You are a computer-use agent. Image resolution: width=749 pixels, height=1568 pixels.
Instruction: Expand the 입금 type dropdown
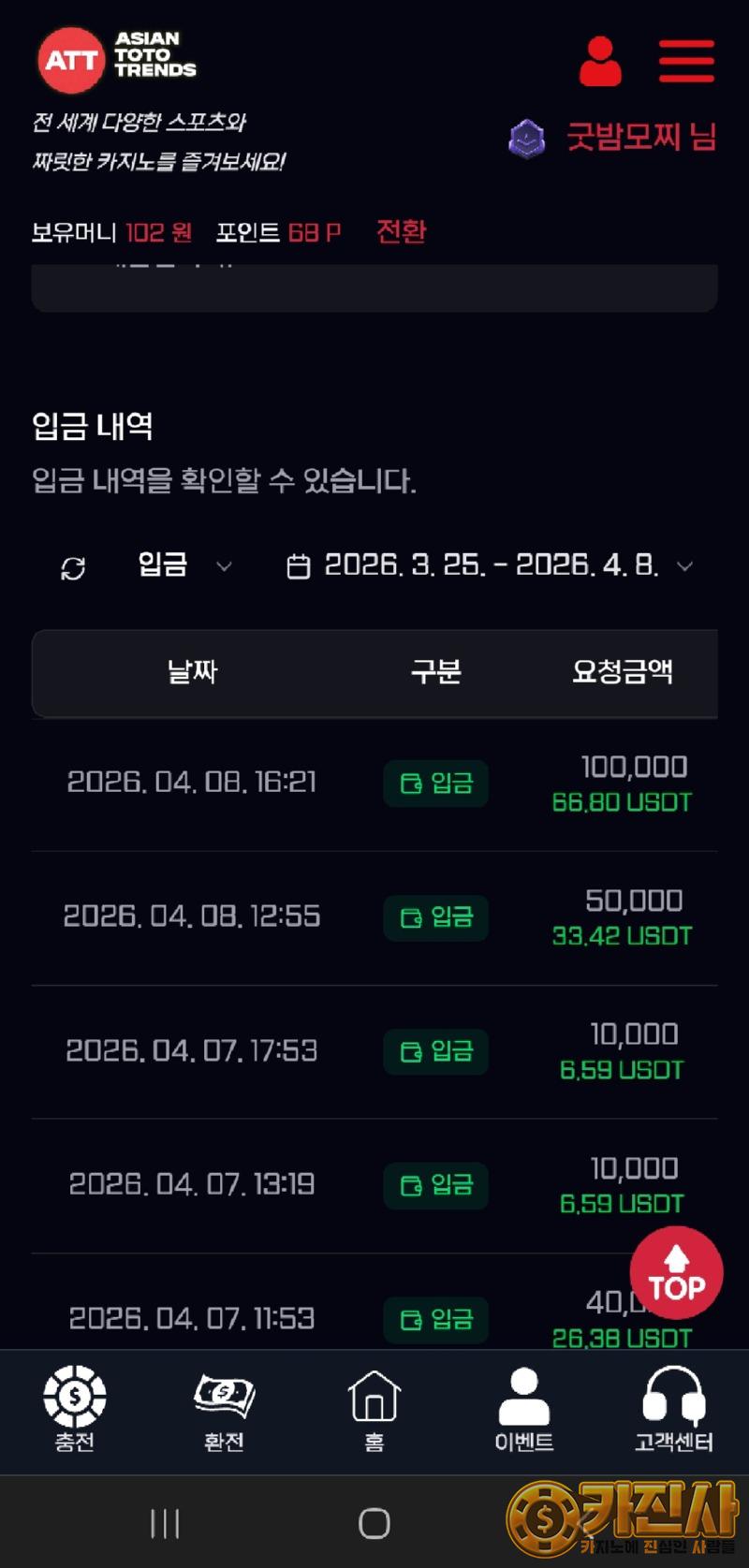[184, 565]
